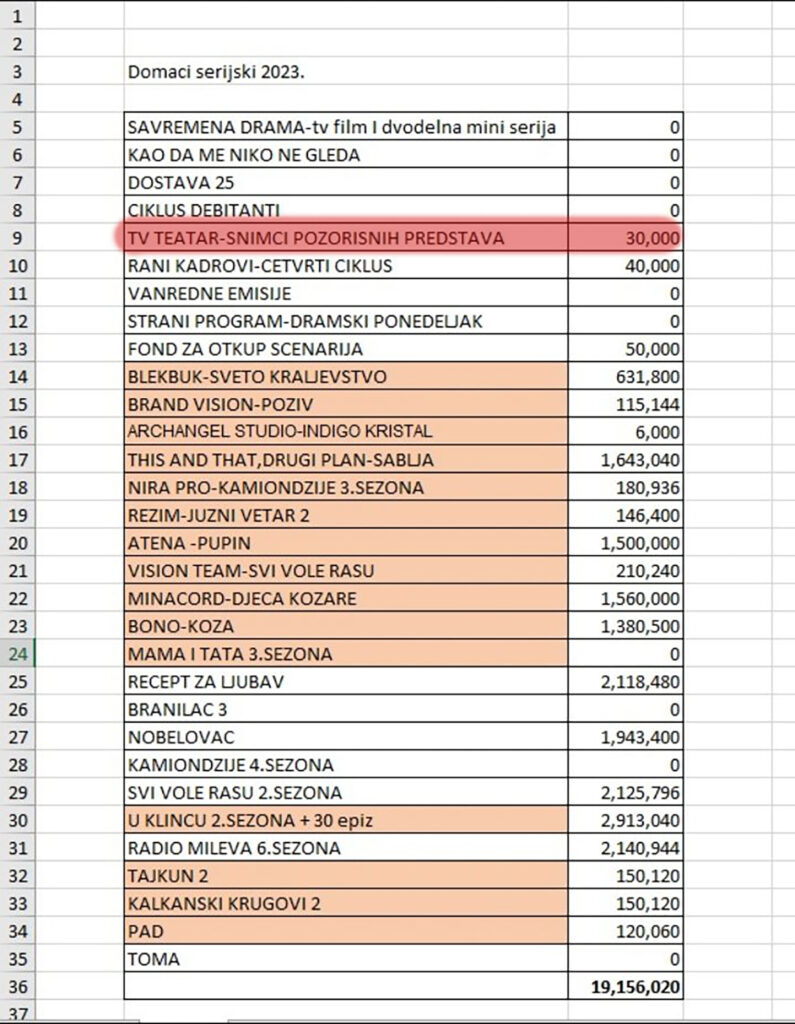This screenshot has height=1024, width=795.
Task: Select row header 36
Action: (18, 987)
